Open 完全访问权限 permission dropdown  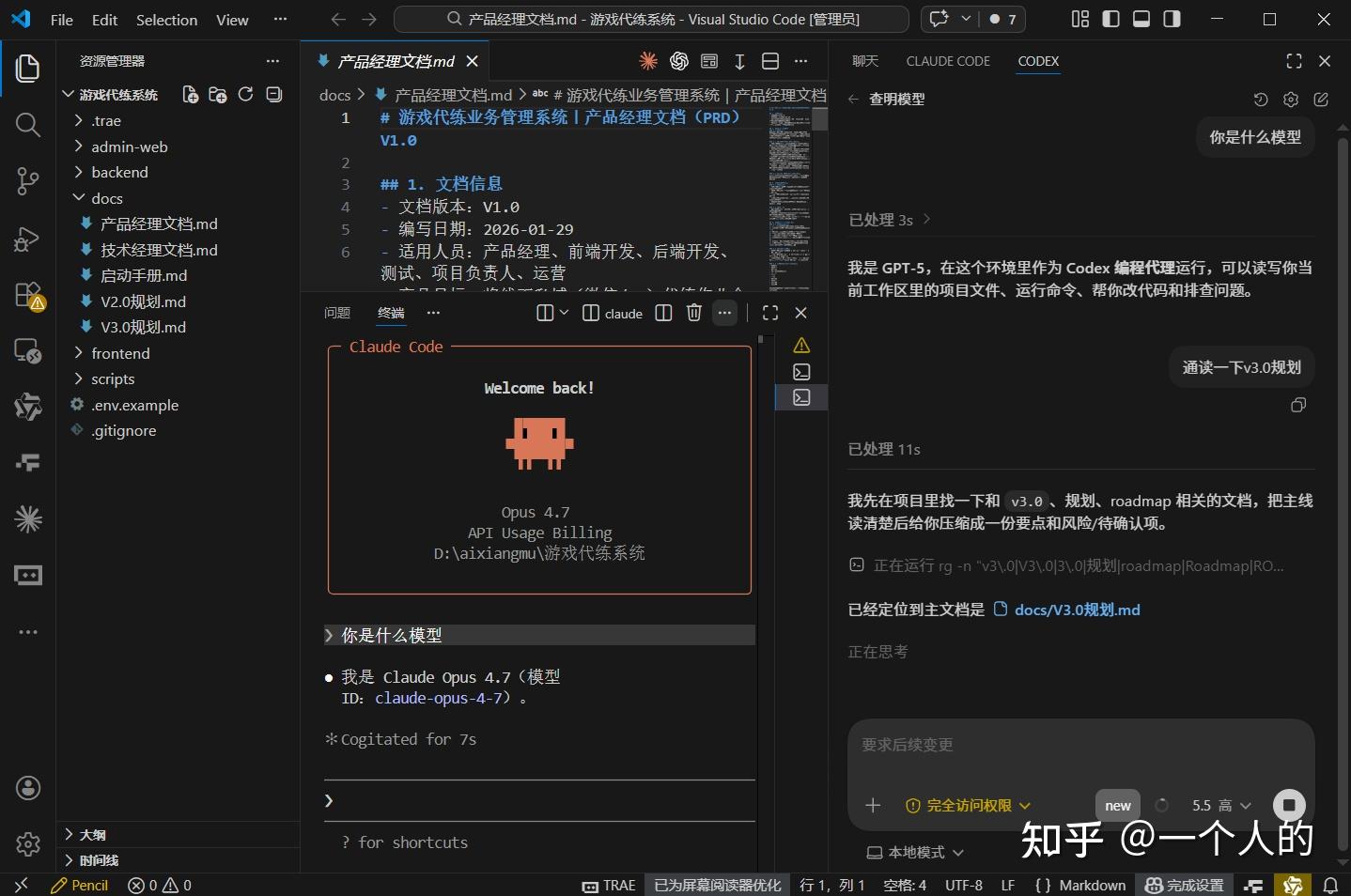pos(968,806)
